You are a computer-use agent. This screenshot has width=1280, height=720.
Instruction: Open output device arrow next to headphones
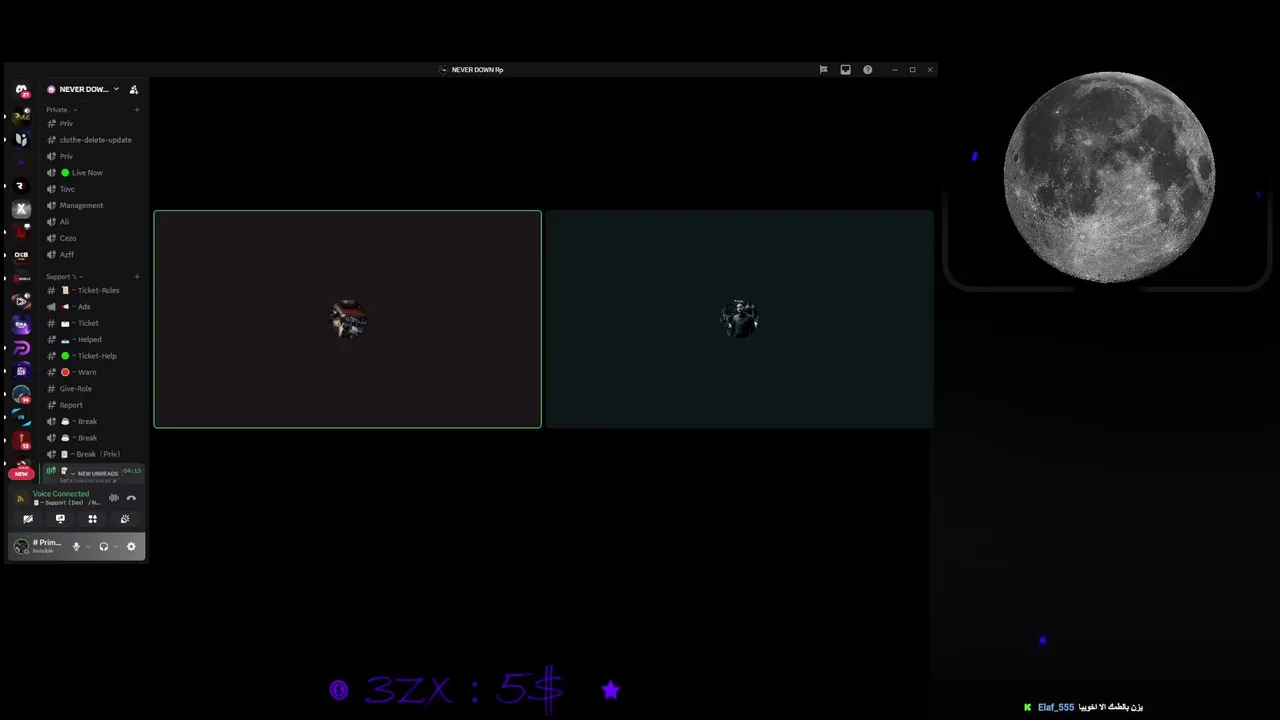coord(115,546)
